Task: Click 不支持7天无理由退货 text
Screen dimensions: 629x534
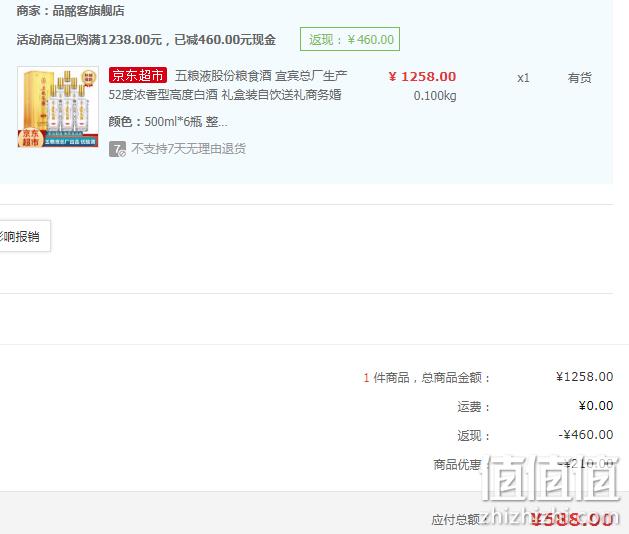Action: (189, 149)
